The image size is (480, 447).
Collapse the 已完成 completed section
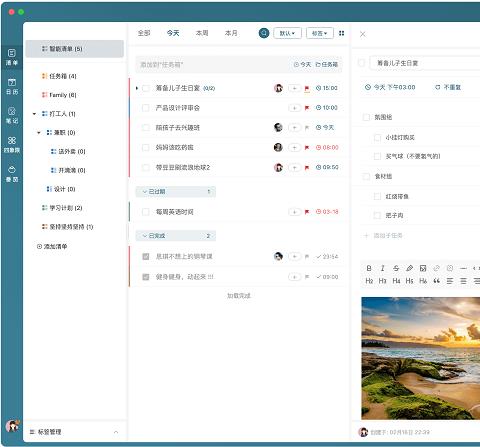tap(176, 236)
